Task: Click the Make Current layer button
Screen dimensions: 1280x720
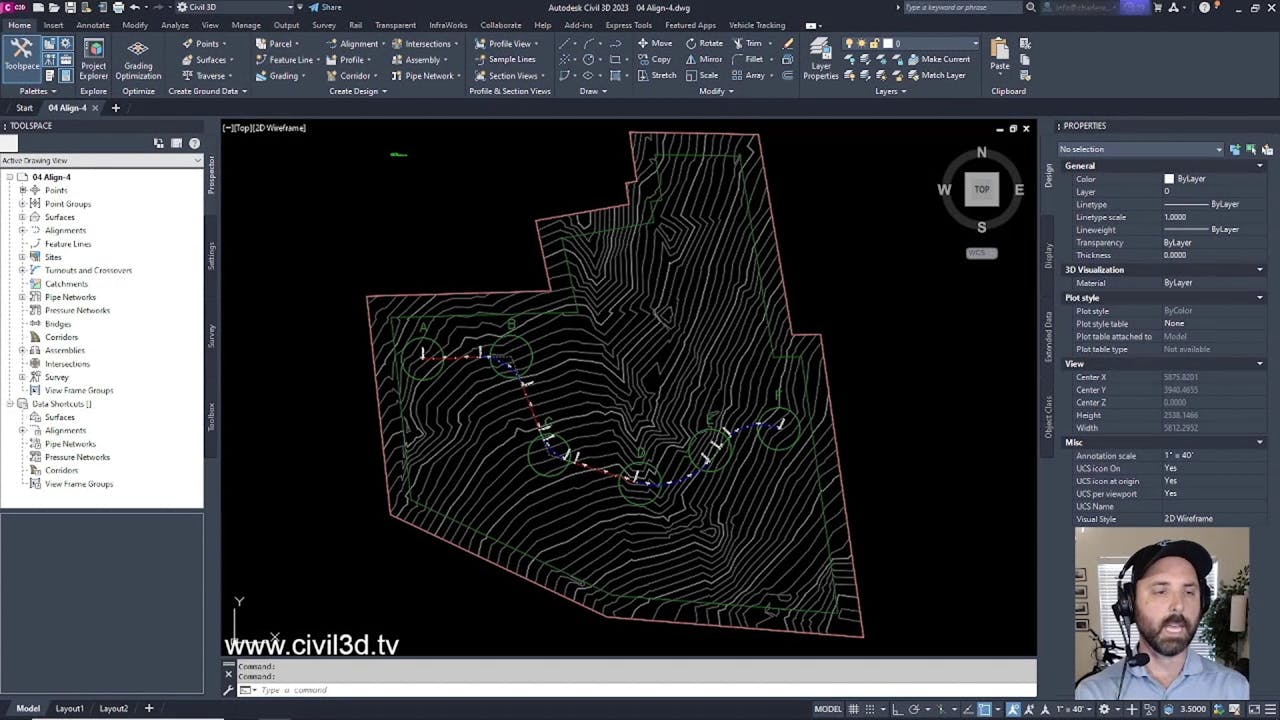Action: pyautogui.click(x=941, y=59)
